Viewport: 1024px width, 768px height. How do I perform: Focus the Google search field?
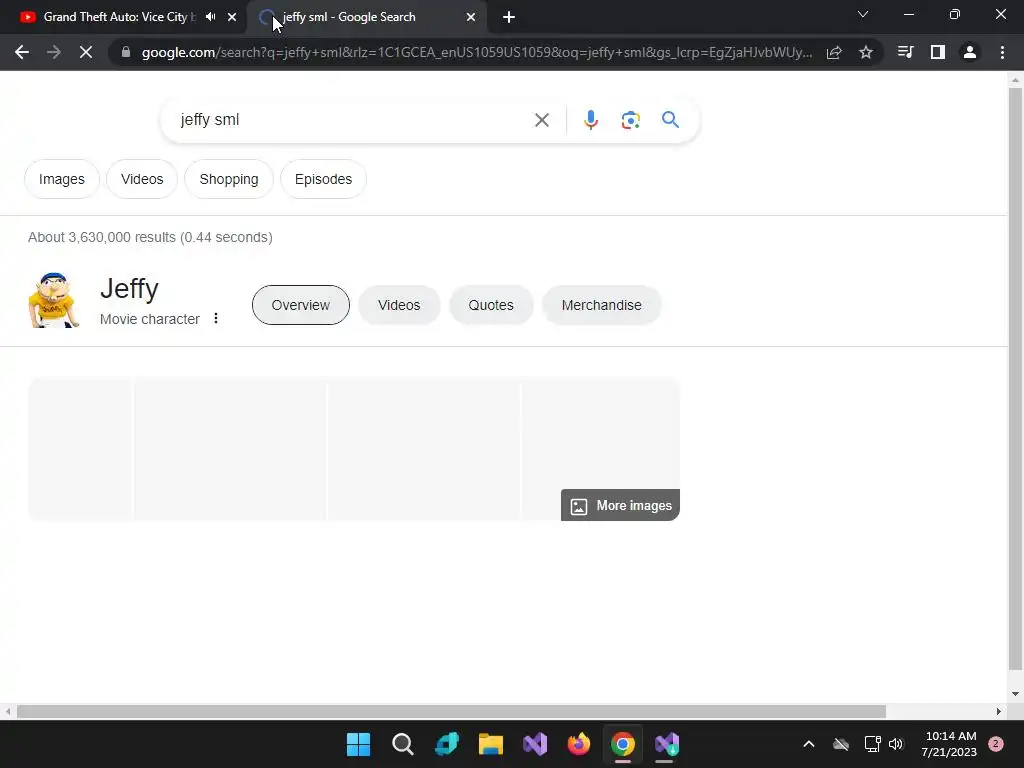point(353,120)
